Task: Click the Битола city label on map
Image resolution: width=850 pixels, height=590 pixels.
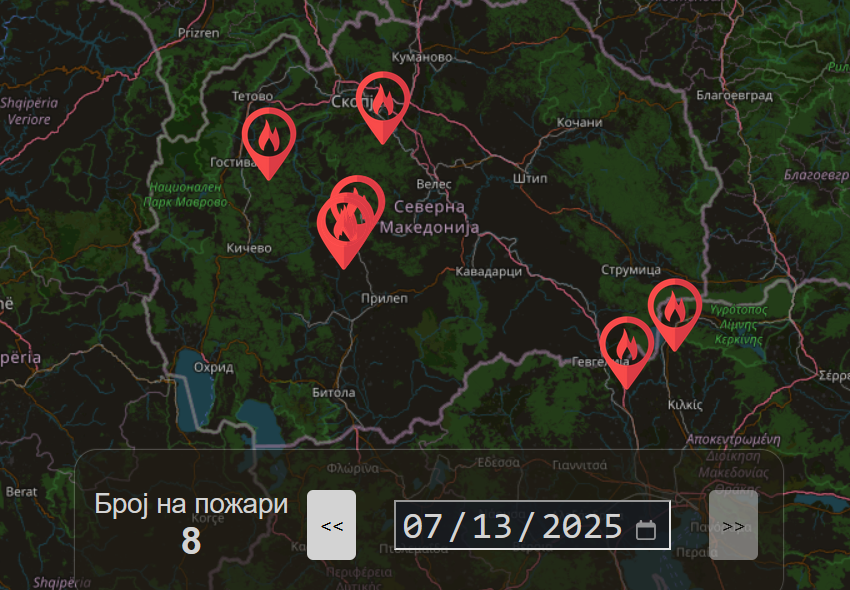Action: pyautogui.click(x=333, y=393)
